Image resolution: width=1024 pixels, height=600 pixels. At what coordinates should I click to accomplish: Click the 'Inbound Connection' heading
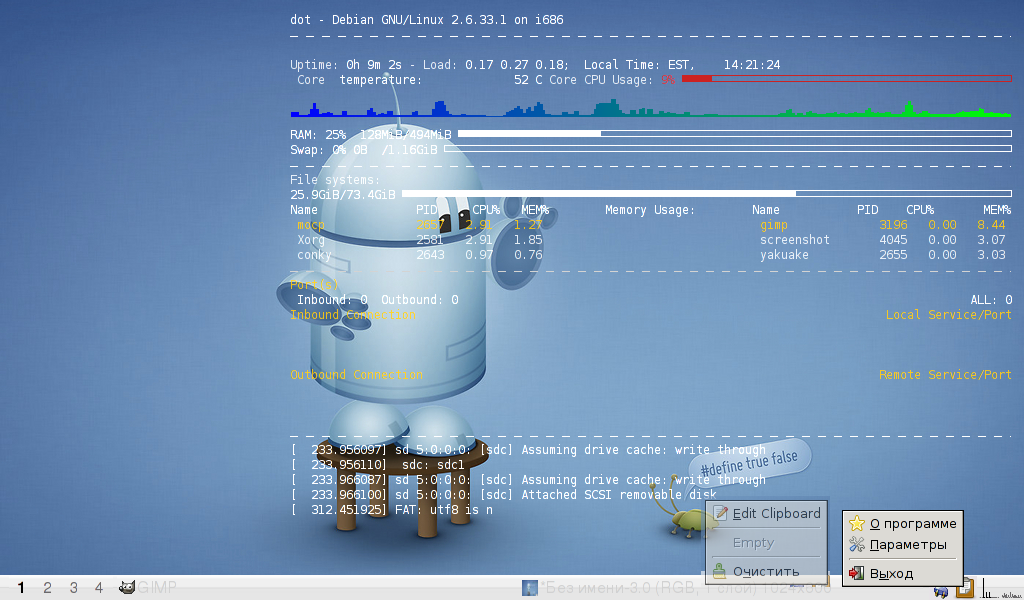pyautogui.click(x=353, y=315)
